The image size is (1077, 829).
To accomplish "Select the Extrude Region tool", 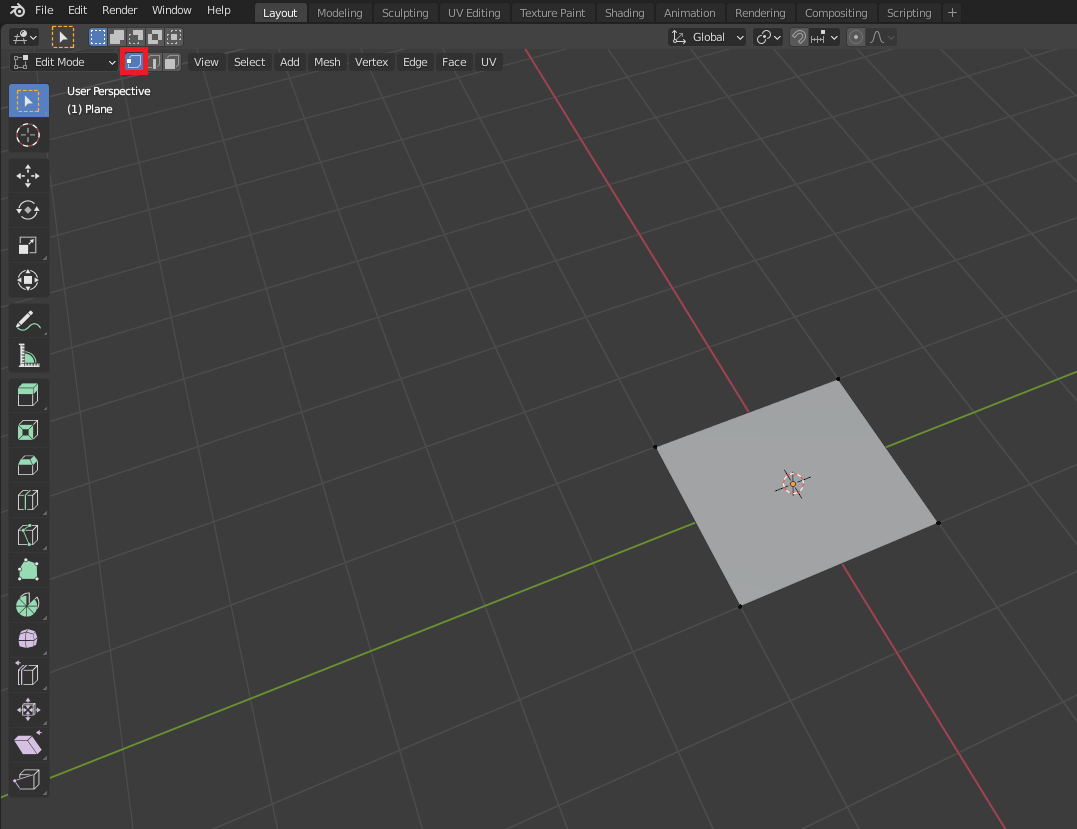I will (x=28, y=395).
